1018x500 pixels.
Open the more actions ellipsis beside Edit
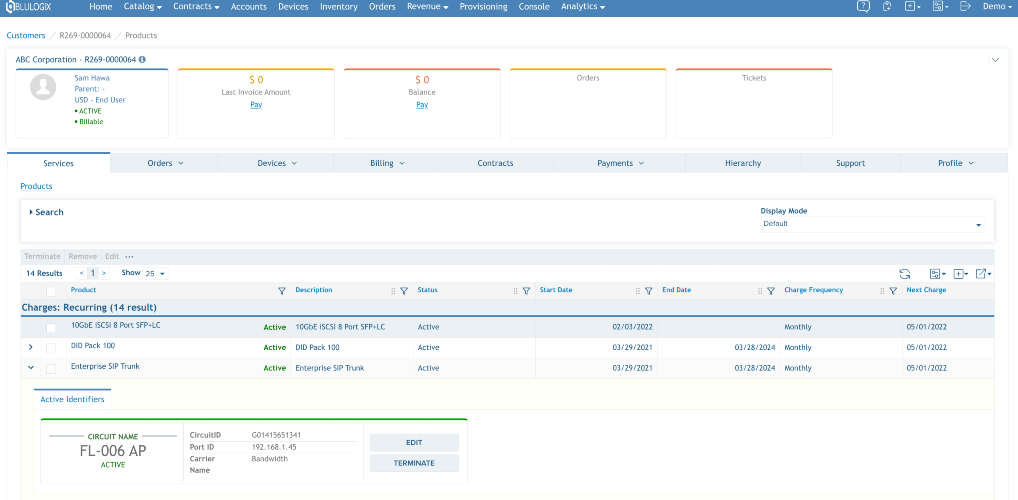(129, 256)
